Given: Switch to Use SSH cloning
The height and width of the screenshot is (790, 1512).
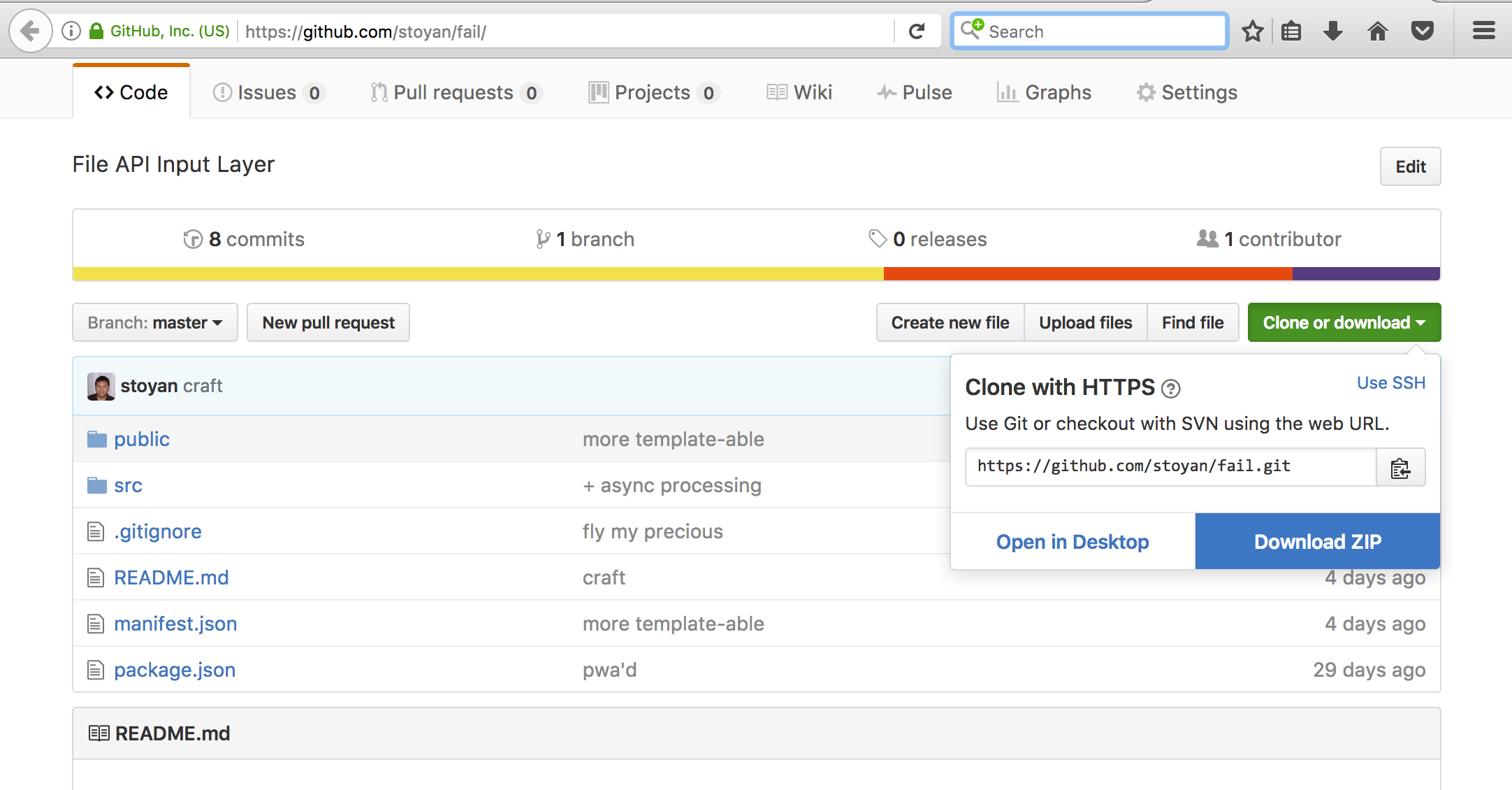Looking at the screenshot, I should point(1390,383).
